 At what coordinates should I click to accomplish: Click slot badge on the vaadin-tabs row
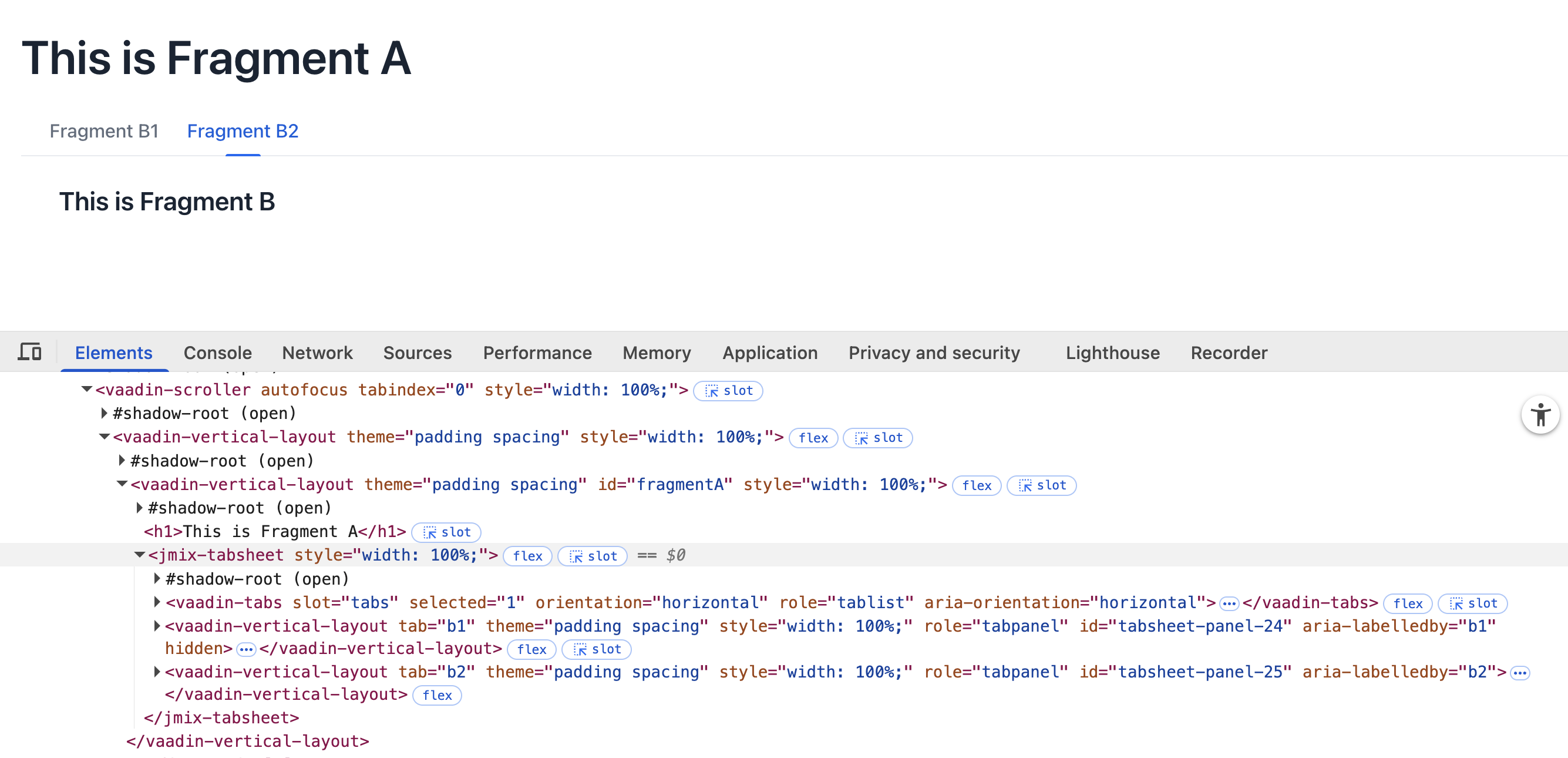(1472, 603)
